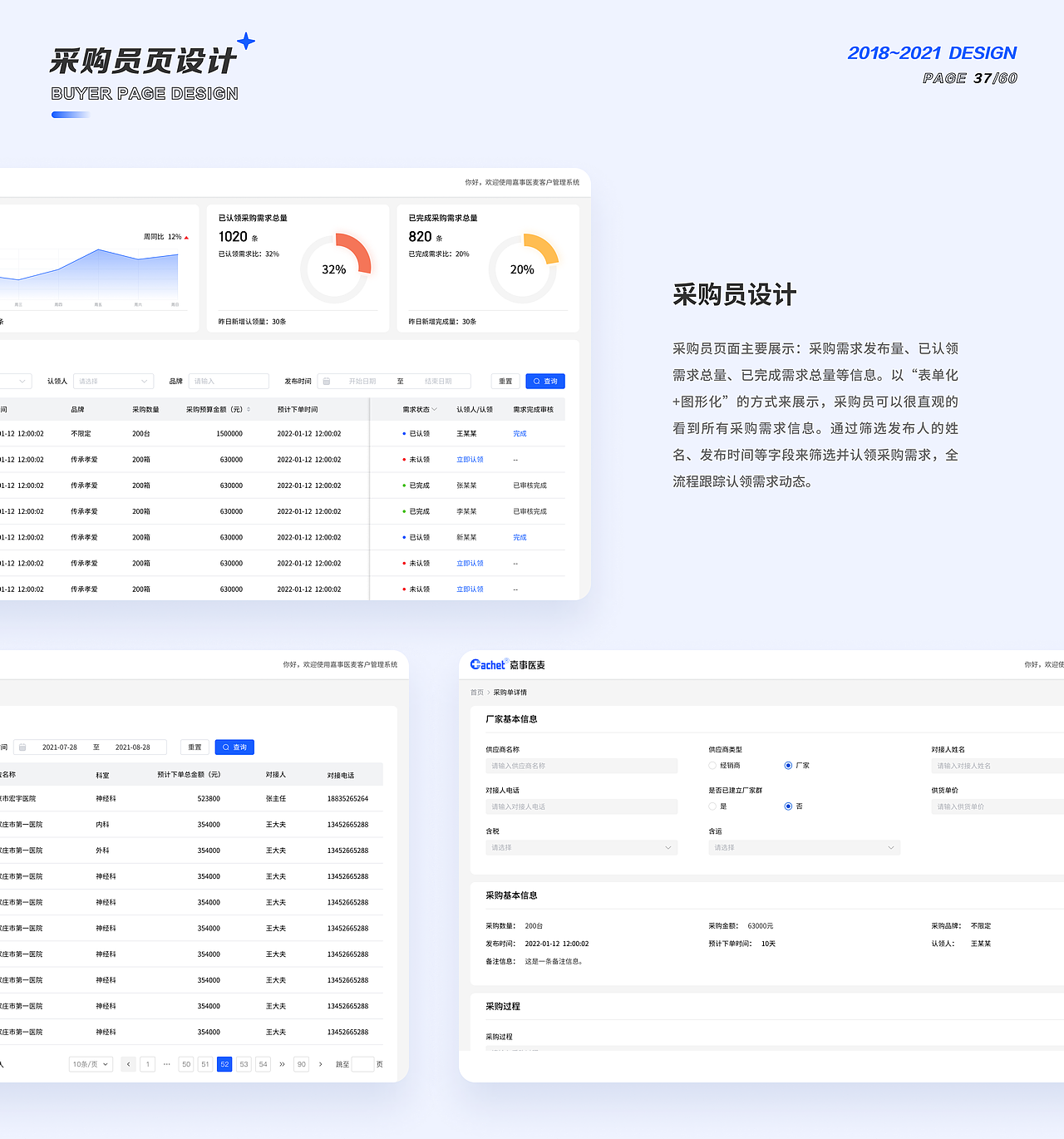Select the 厂家 supplier type radio

point(788,766)
